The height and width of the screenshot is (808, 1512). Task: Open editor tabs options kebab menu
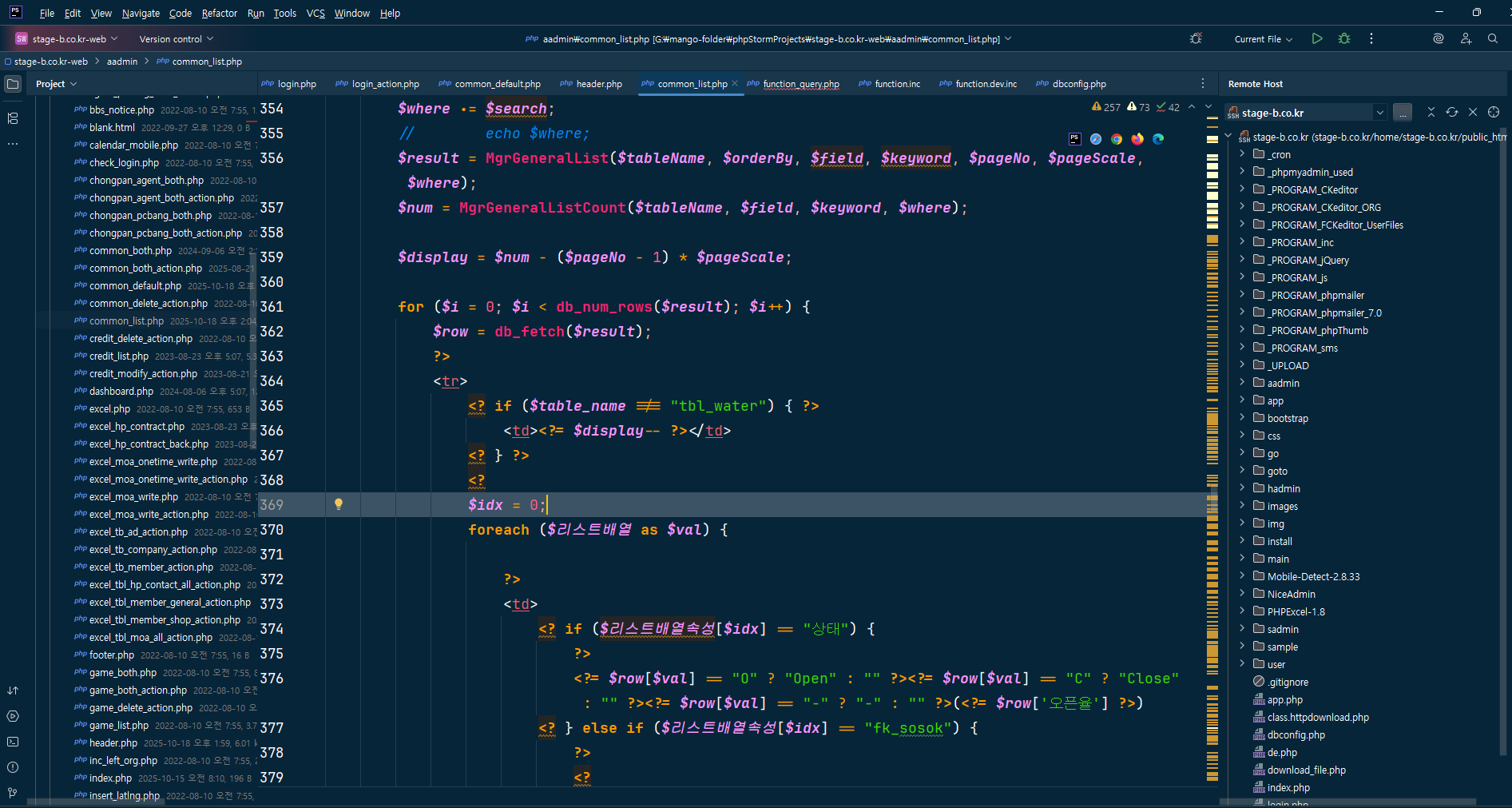pyautogui.click(x=1203, y=83)
